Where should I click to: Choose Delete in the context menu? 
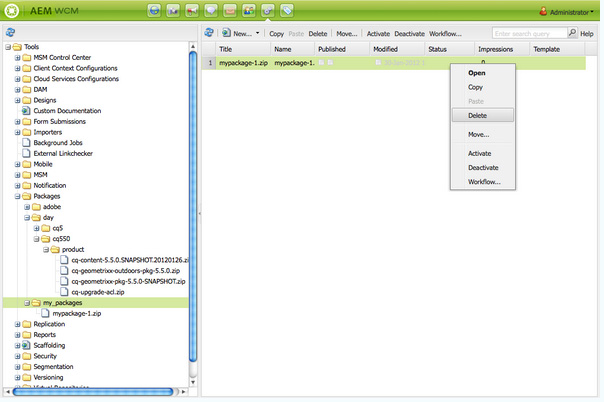(483, 116)
